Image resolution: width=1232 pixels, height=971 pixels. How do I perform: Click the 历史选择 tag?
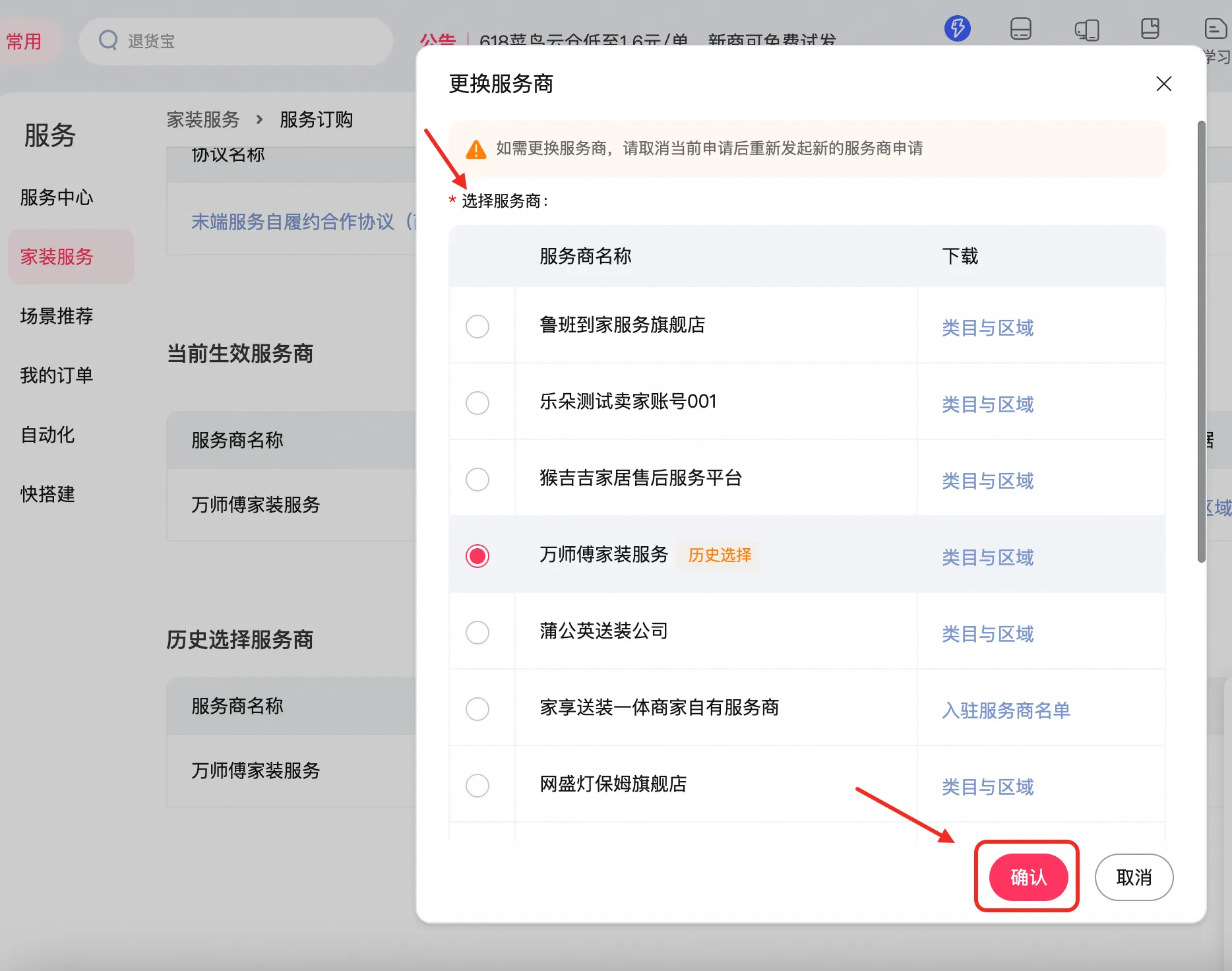click(720, 555)
